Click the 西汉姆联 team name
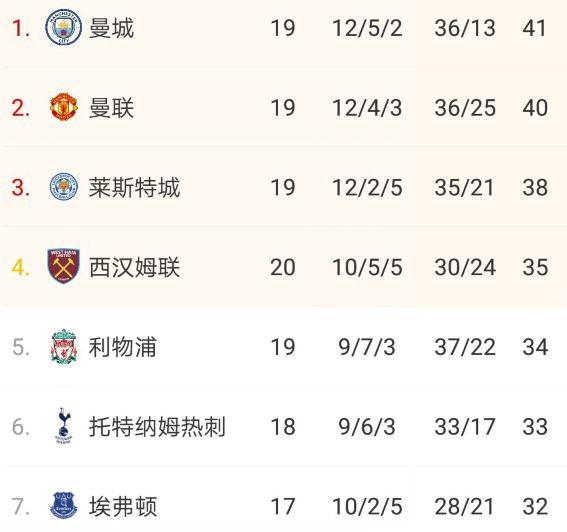 coord(134,267)
